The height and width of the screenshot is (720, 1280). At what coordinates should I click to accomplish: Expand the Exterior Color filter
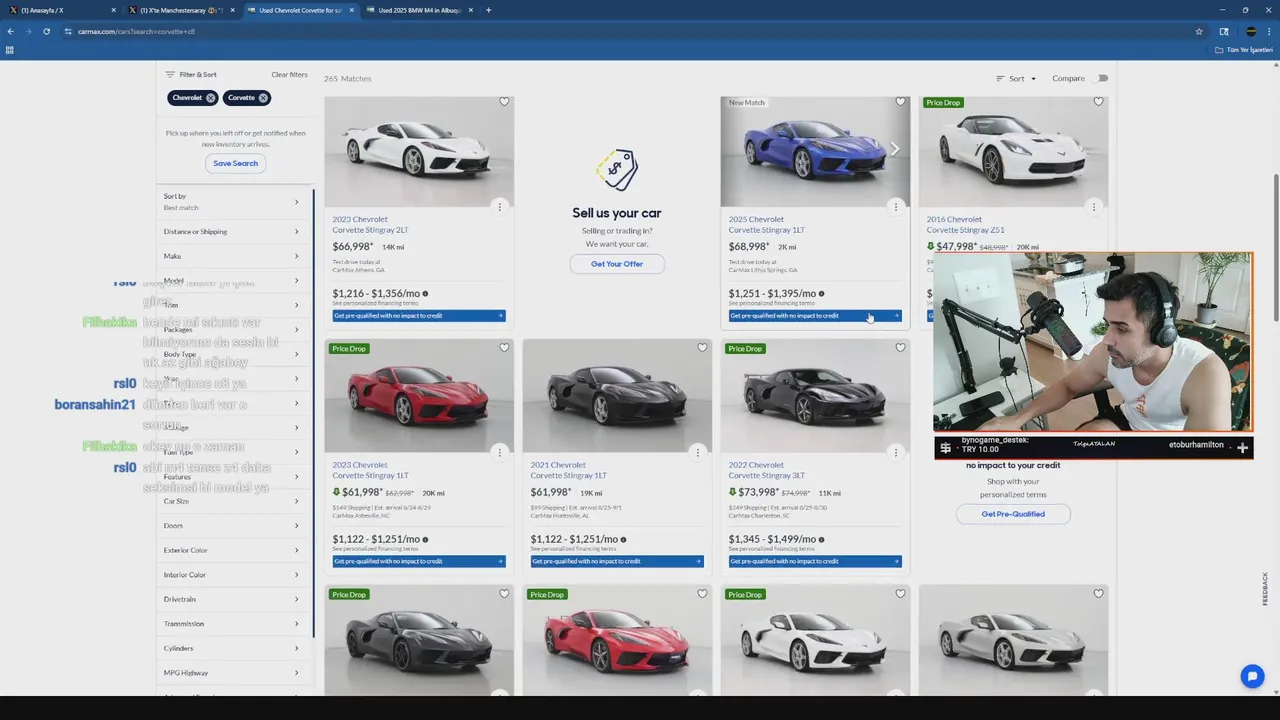(235, 550)
